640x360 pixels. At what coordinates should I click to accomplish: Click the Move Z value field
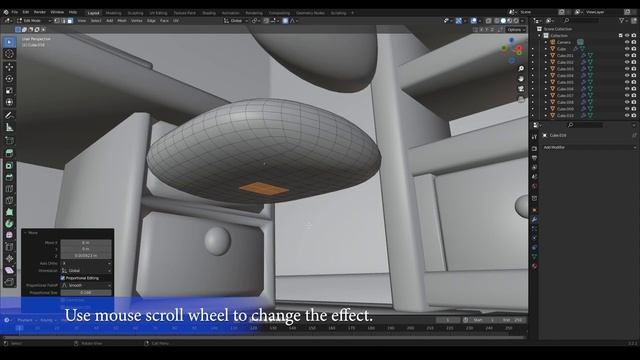pyautogui.click(x=86, y=256)
